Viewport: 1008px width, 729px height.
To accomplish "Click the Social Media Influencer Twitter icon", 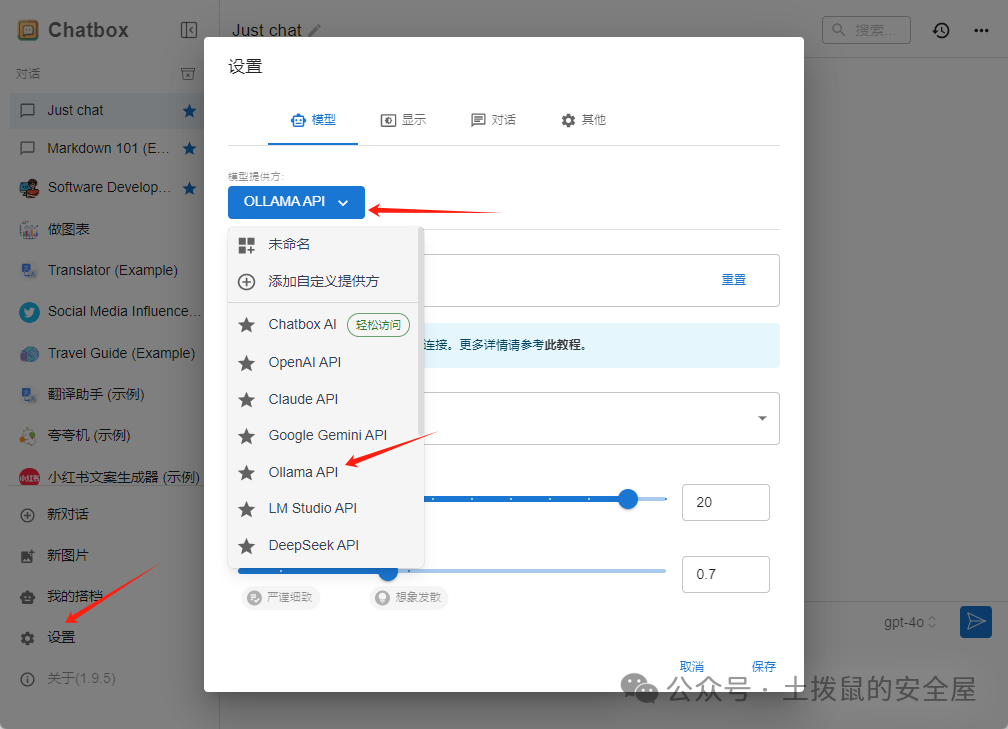I will pyautogui.click(x=29, y=312).
